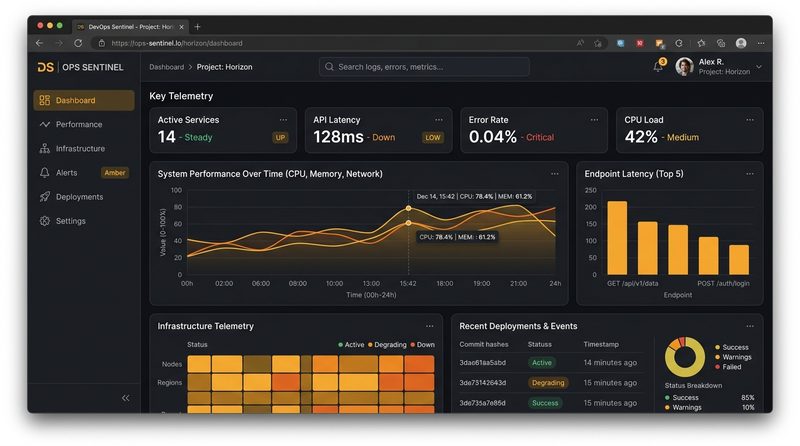Select the DevOps Sentinel browser tab

pyautogui.click(x=131, y=27)
